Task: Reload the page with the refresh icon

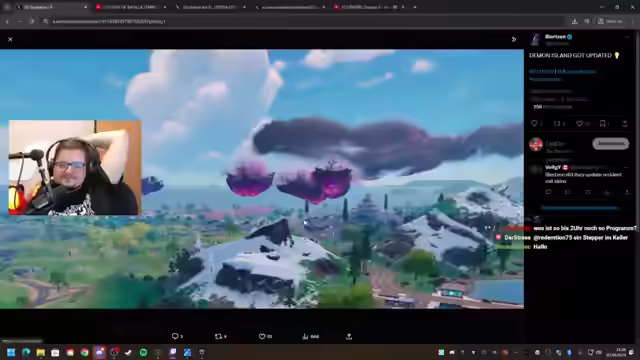Action: click(x=32, y=21)
